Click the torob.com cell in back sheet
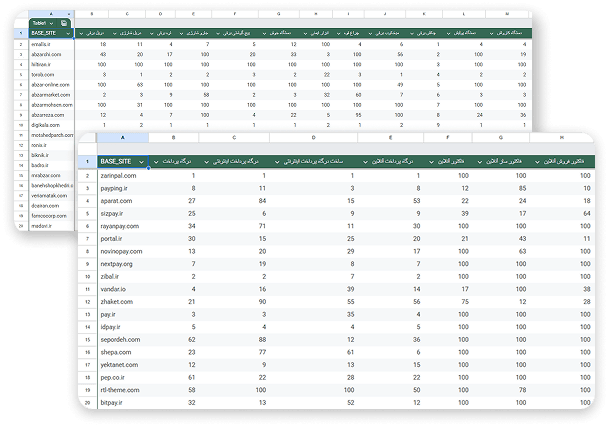 click(x=51, y=75)
